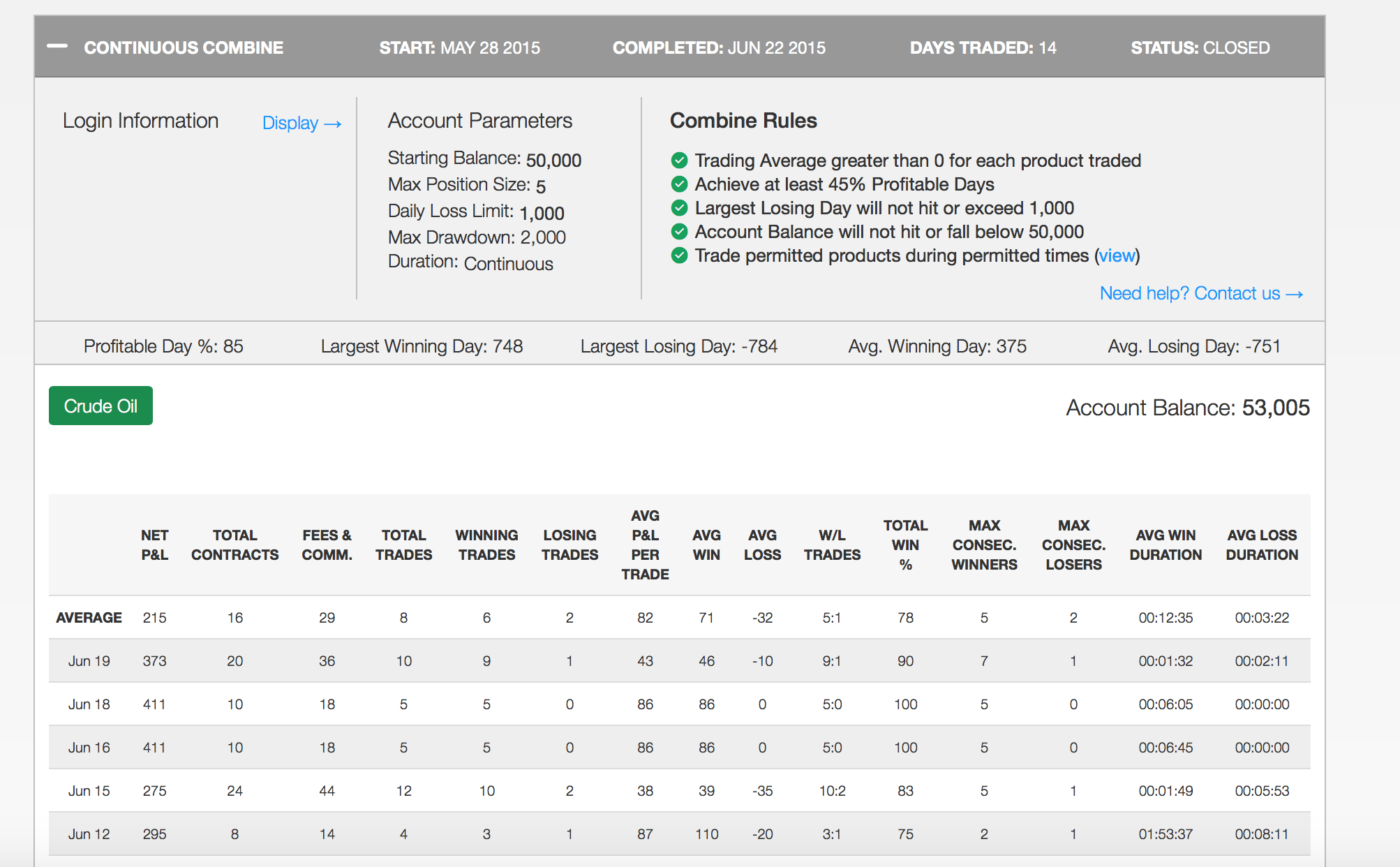Viewport: 1400px width, 867px height.
Task: Click Need help? Contact us link
Action: pyautogui.click(x=1201, y=293)
